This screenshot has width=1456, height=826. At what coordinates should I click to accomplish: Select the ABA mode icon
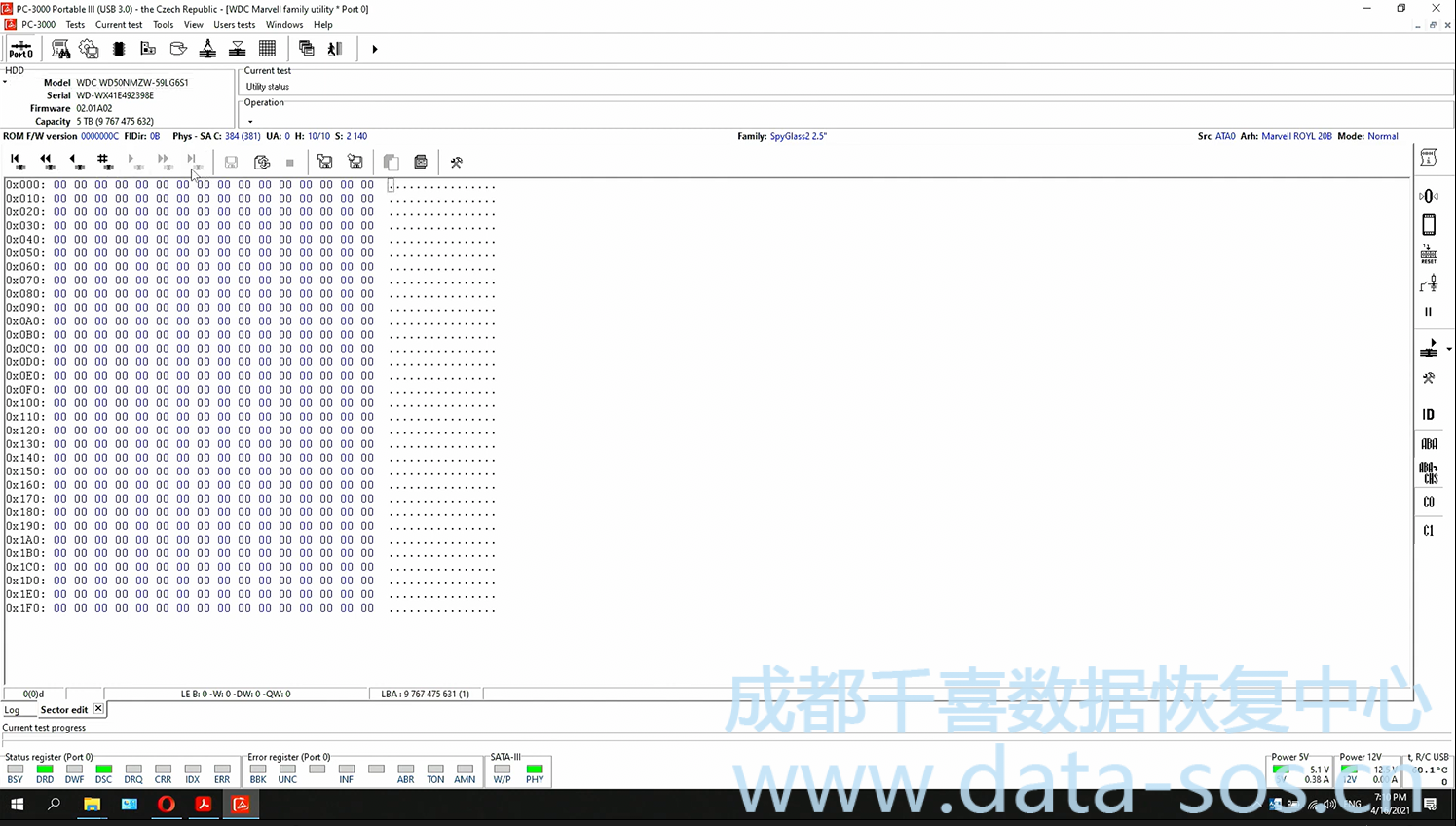pyautogui.click(x=1428, y=444)
